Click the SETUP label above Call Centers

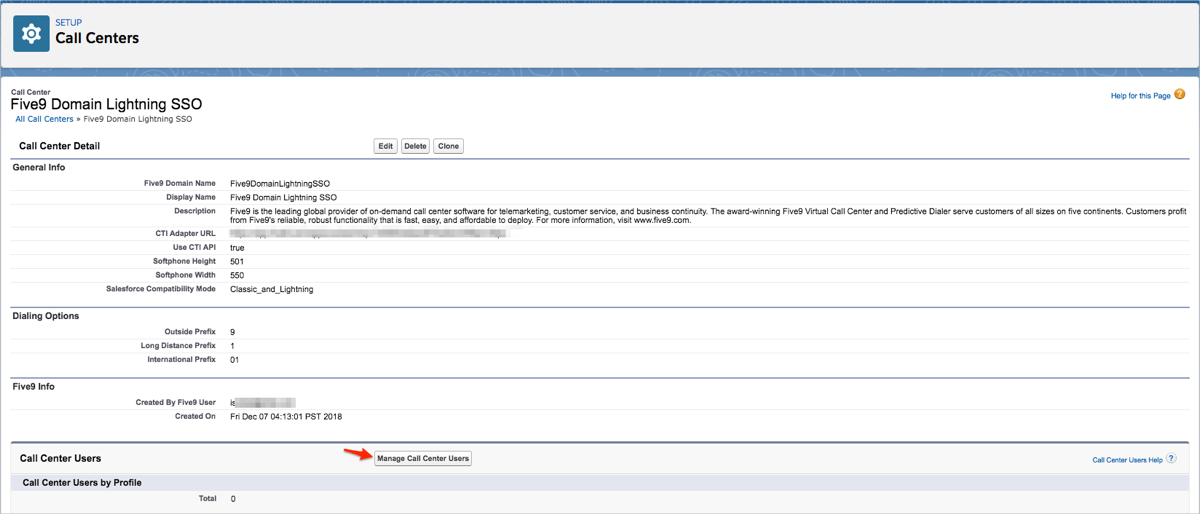click(68, 22)
